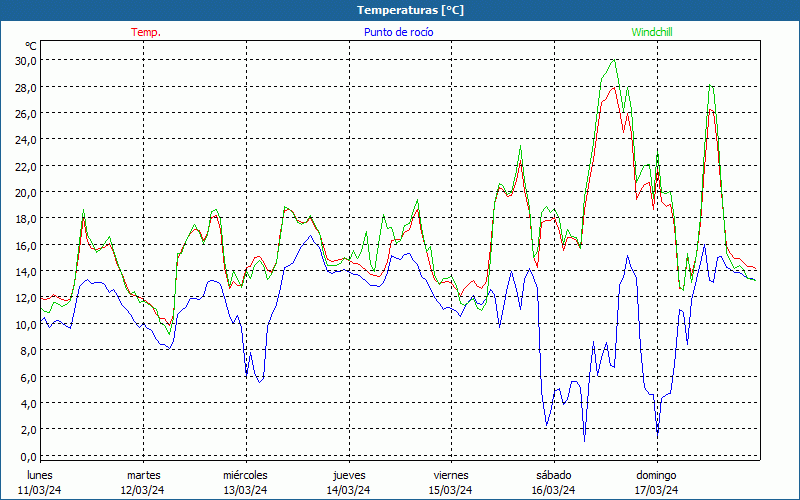This screenshot has width=800, height=500.
Task: Click the 22,0 y-axis value
Action: coord(26,166)
